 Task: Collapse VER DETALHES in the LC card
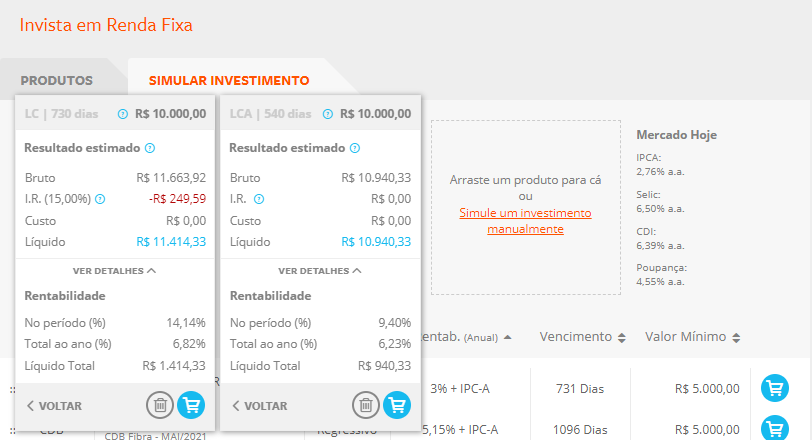[x=114, y=270]
